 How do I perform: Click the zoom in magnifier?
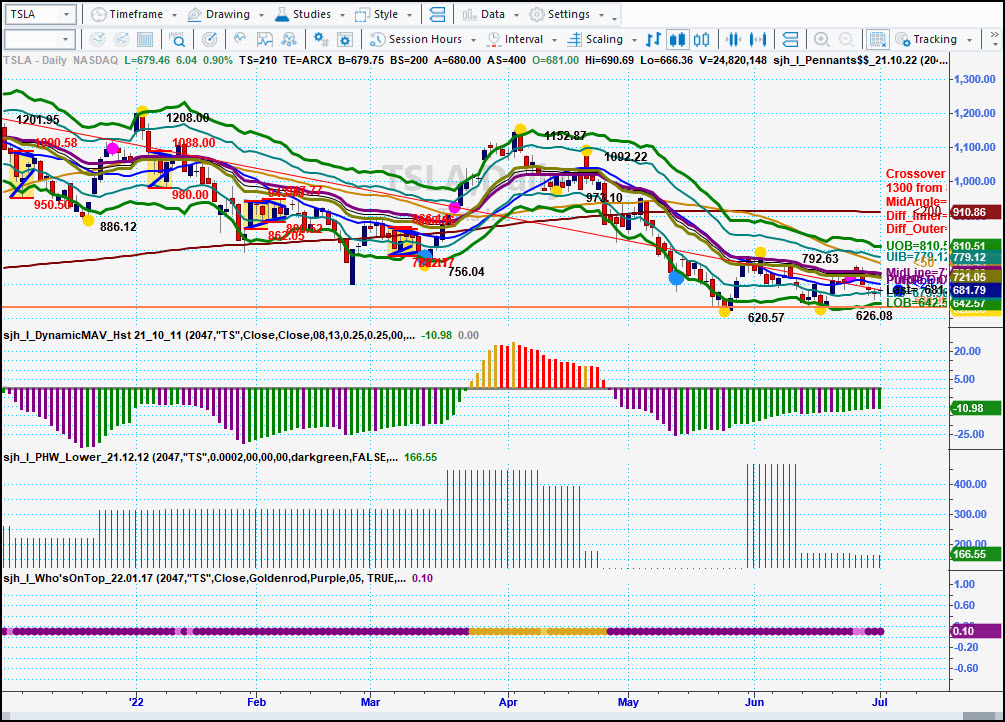point(822,40)
